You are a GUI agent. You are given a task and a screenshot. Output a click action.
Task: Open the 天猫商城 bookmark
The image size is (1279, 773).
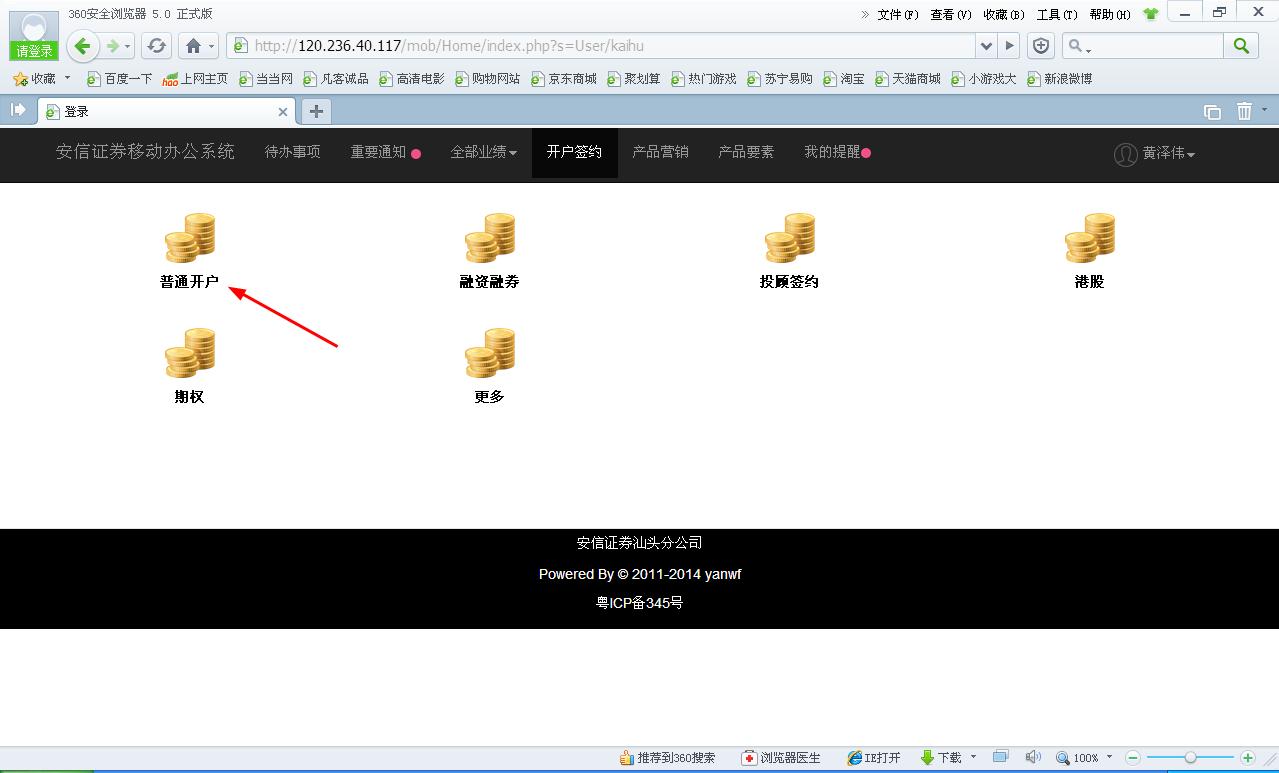(x=908, y=78)
